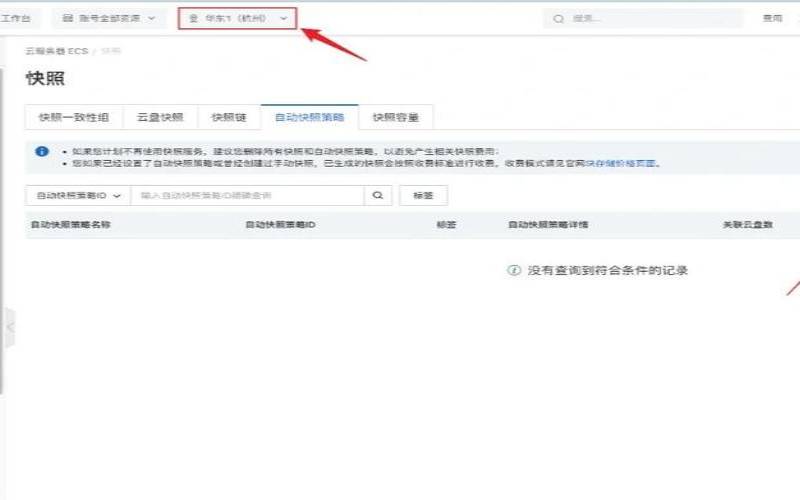This screenshot has width=800, height=500.
Task: Switch to the 云盘快照 tab
Action: 160,117
